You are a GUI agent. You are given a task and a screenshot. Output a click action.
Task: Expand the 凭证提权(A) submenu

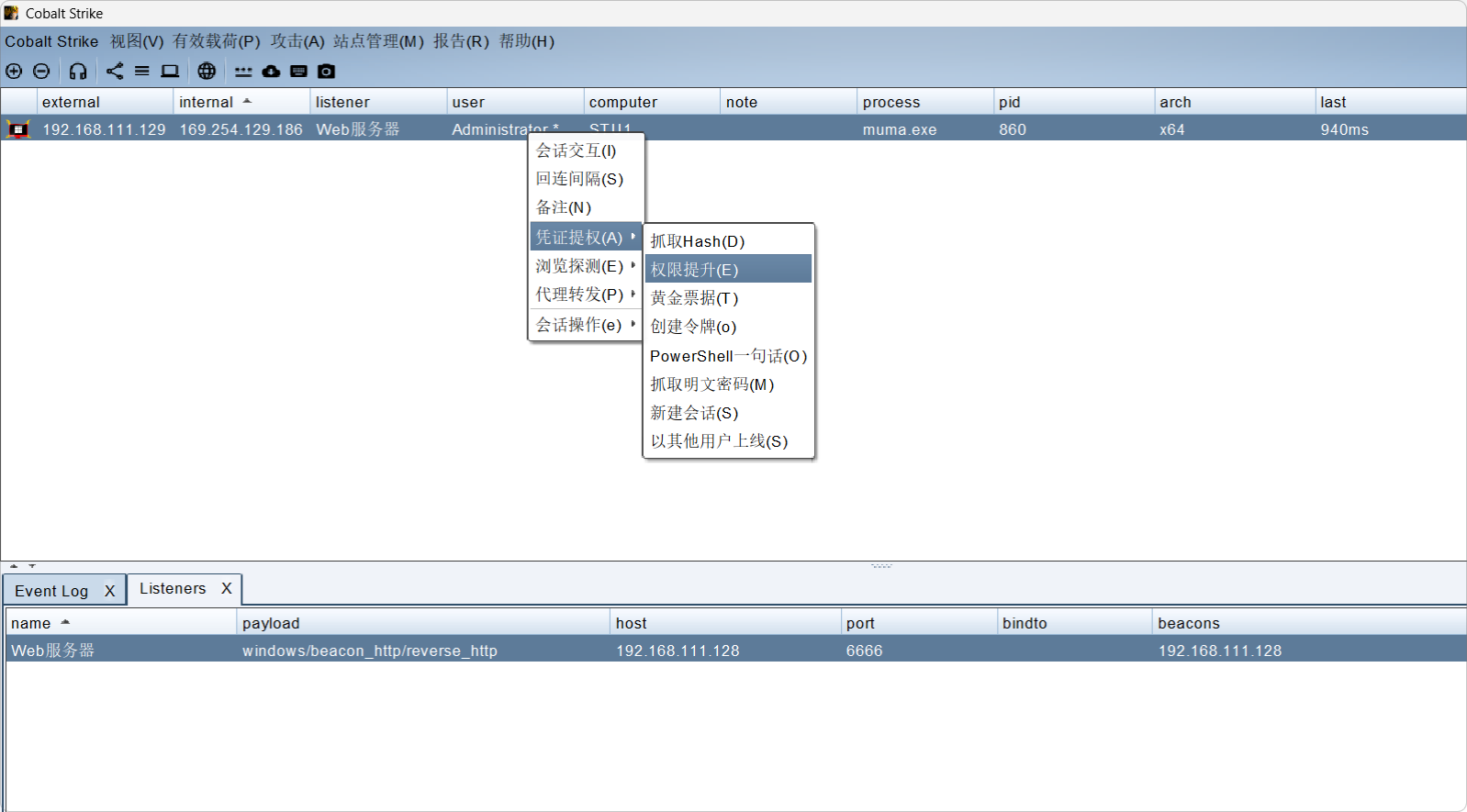tap(586, 238)
